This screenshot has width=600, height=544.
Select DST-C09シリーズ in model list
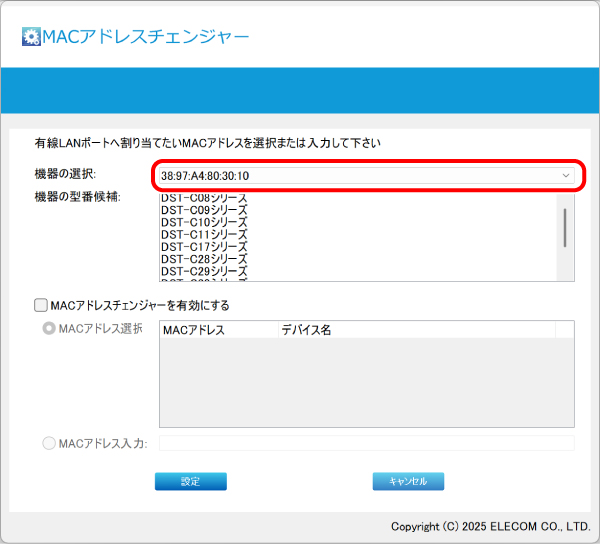(204, 210)
